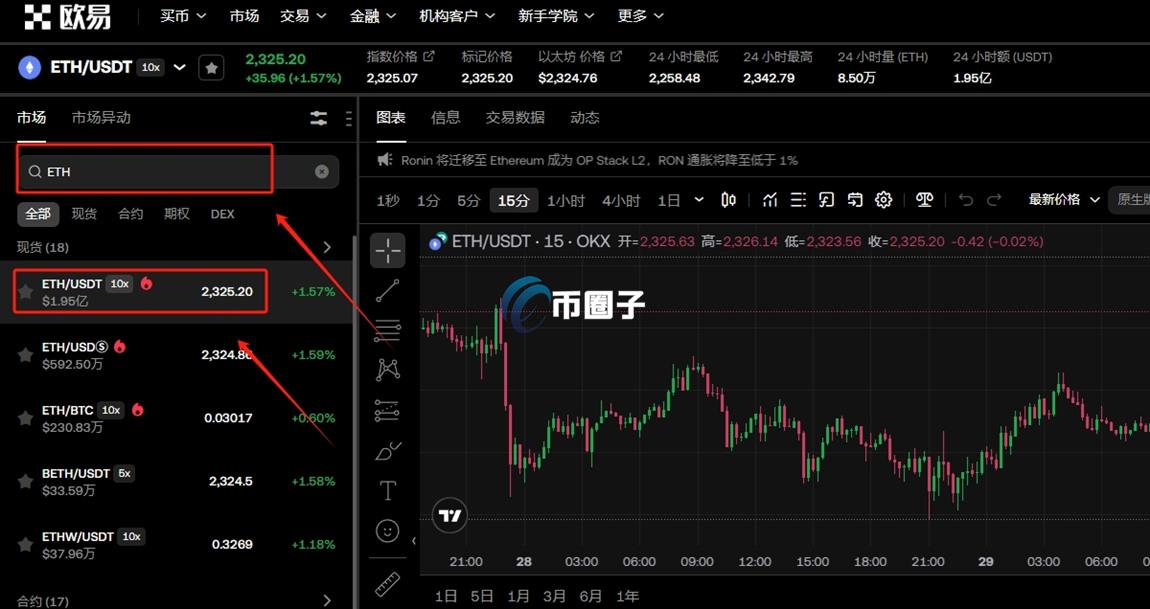The image size is (1150, 609).
Task: Click the TradingView logo on chart
Action: (450, 516)
